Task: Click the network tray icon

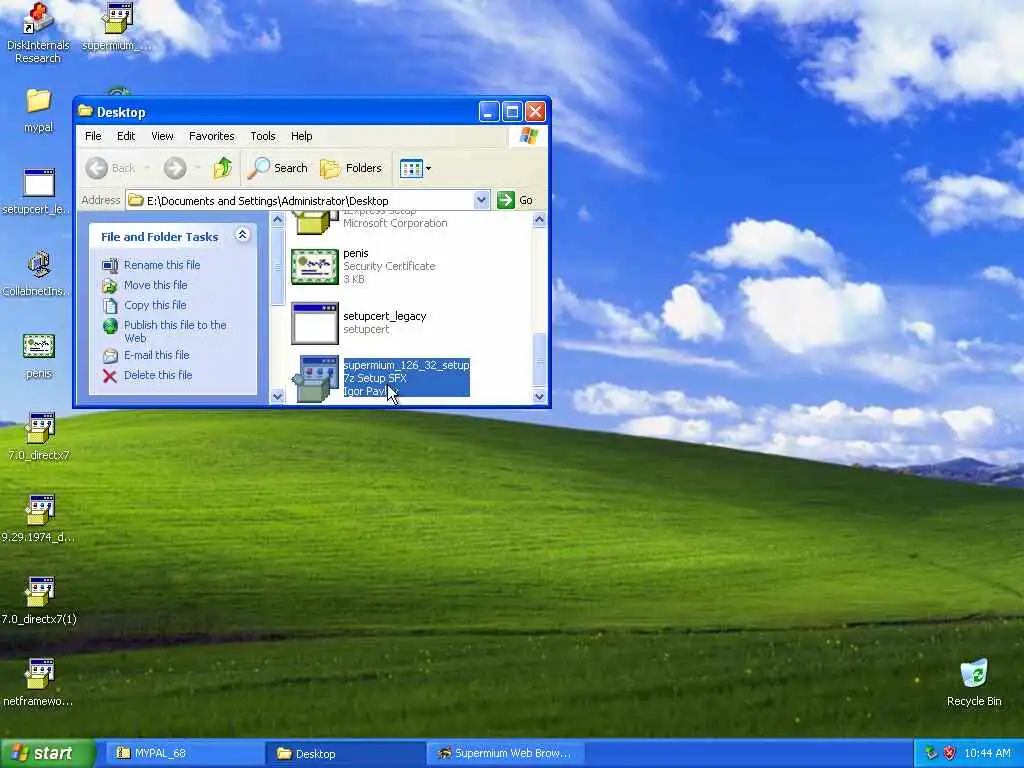Action: pos(931,753)
